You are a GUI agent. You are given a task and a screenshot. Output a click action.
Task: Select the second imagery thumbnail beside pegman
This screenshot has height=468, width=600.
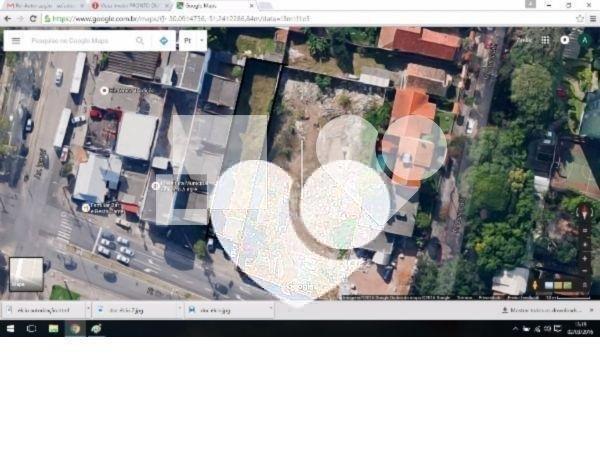pyautogui.click(x=558, y=285)
